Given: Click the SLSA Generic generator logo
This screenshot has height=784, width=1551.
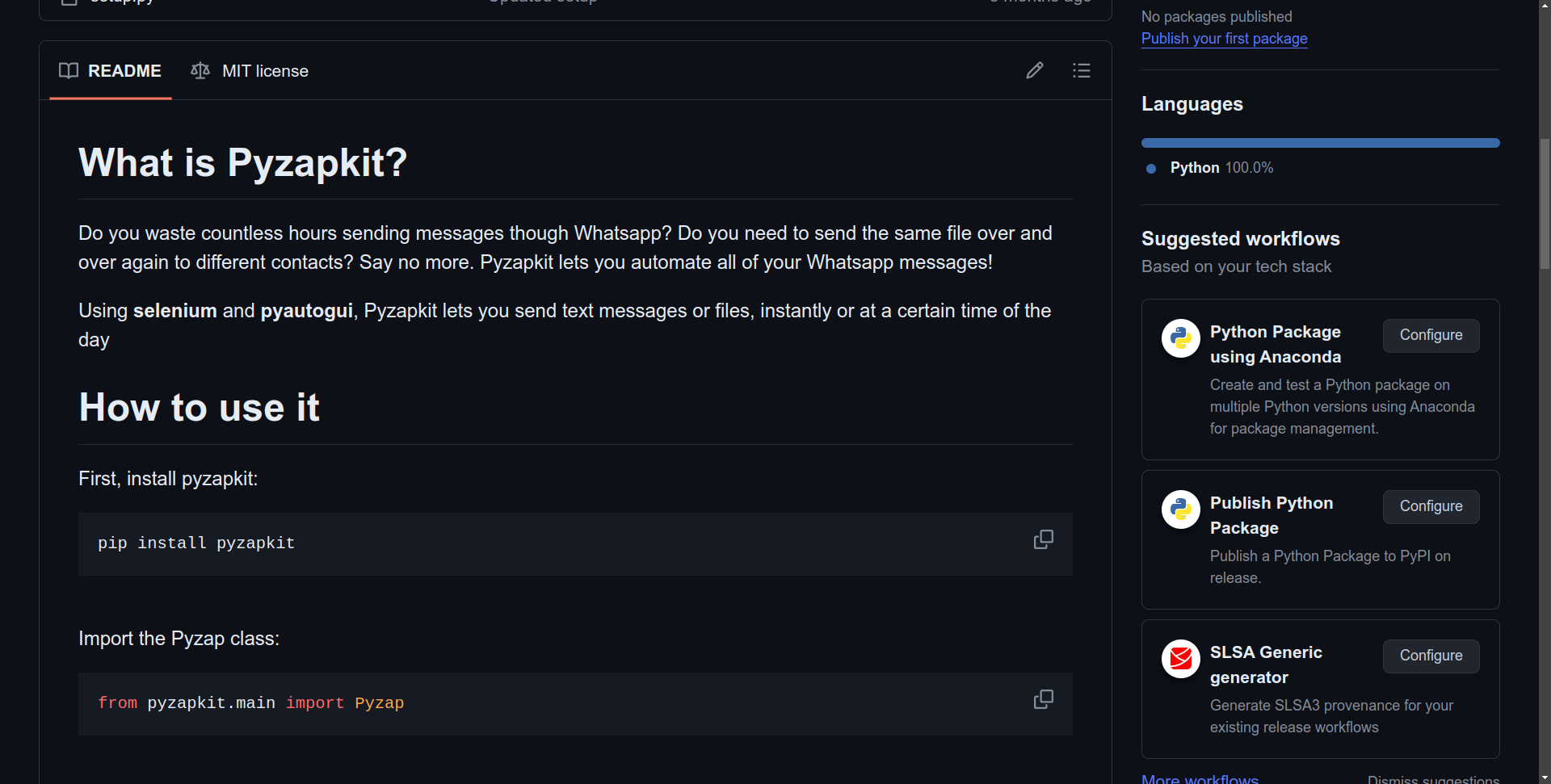Looking at the screenshot, I should pos(1181,659).
